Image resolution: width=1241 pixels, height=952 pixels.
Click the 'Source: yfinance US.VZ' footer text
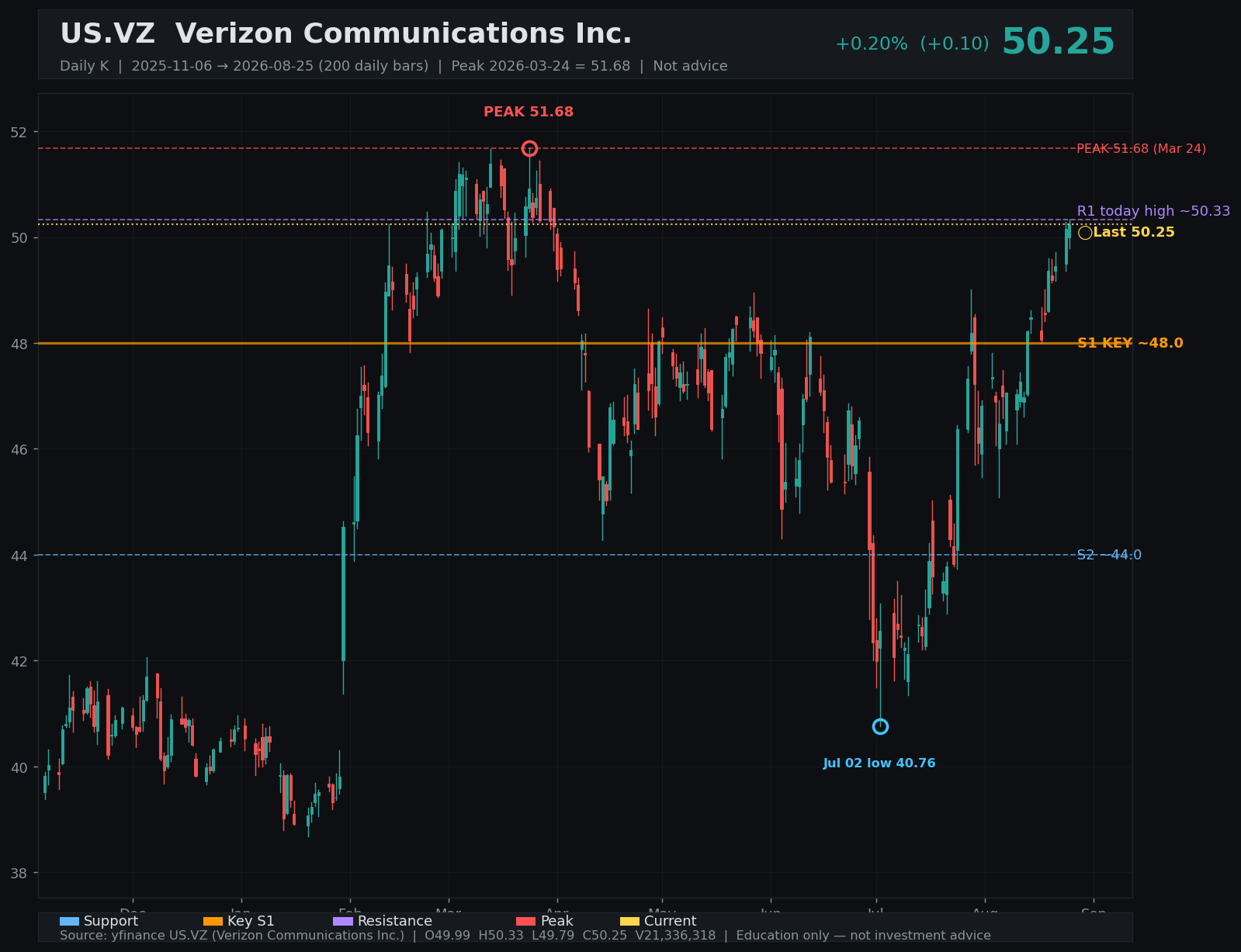click(525, 935)
